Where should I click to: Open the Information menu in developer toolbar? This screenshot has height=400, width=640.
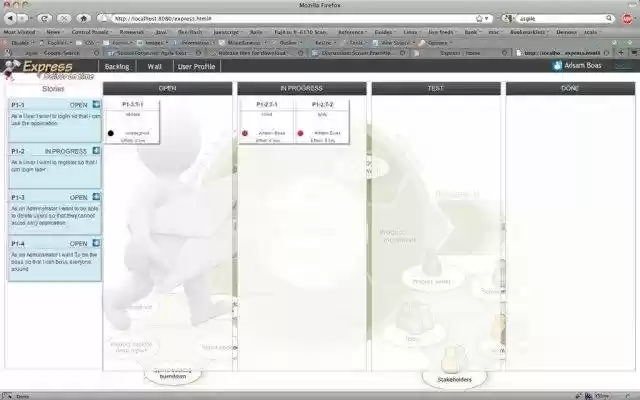[x=193, y=42]
